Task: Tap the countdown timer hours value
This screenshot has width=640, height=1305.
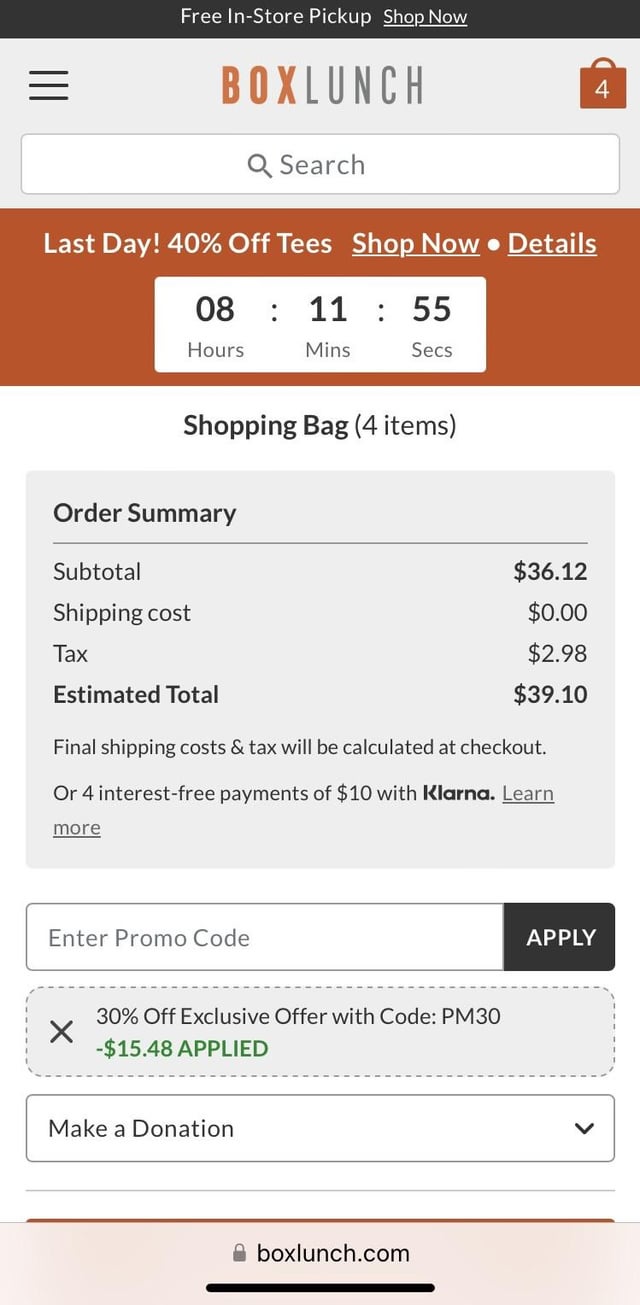Action: pos(215,309)
